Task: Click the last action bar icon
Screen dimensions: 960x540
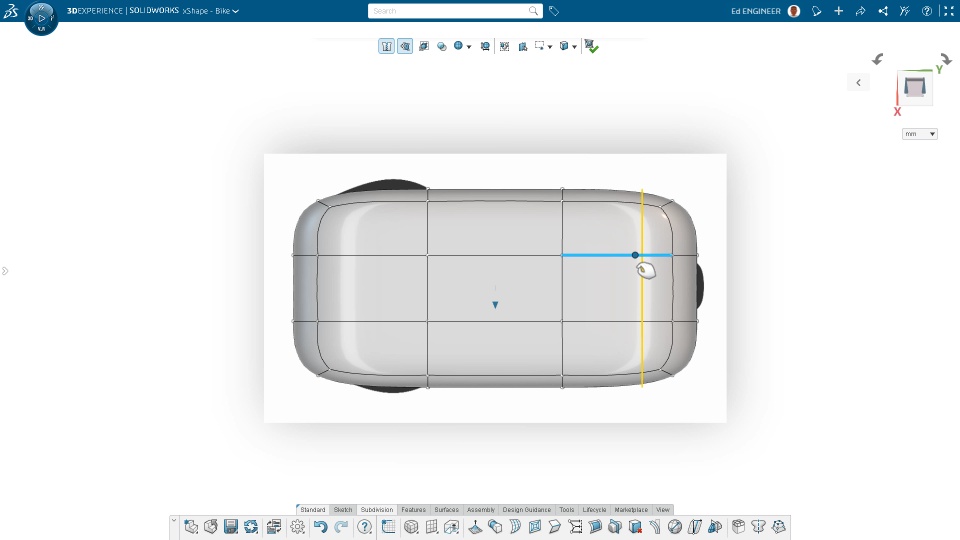Action: [x=779, y=527]
